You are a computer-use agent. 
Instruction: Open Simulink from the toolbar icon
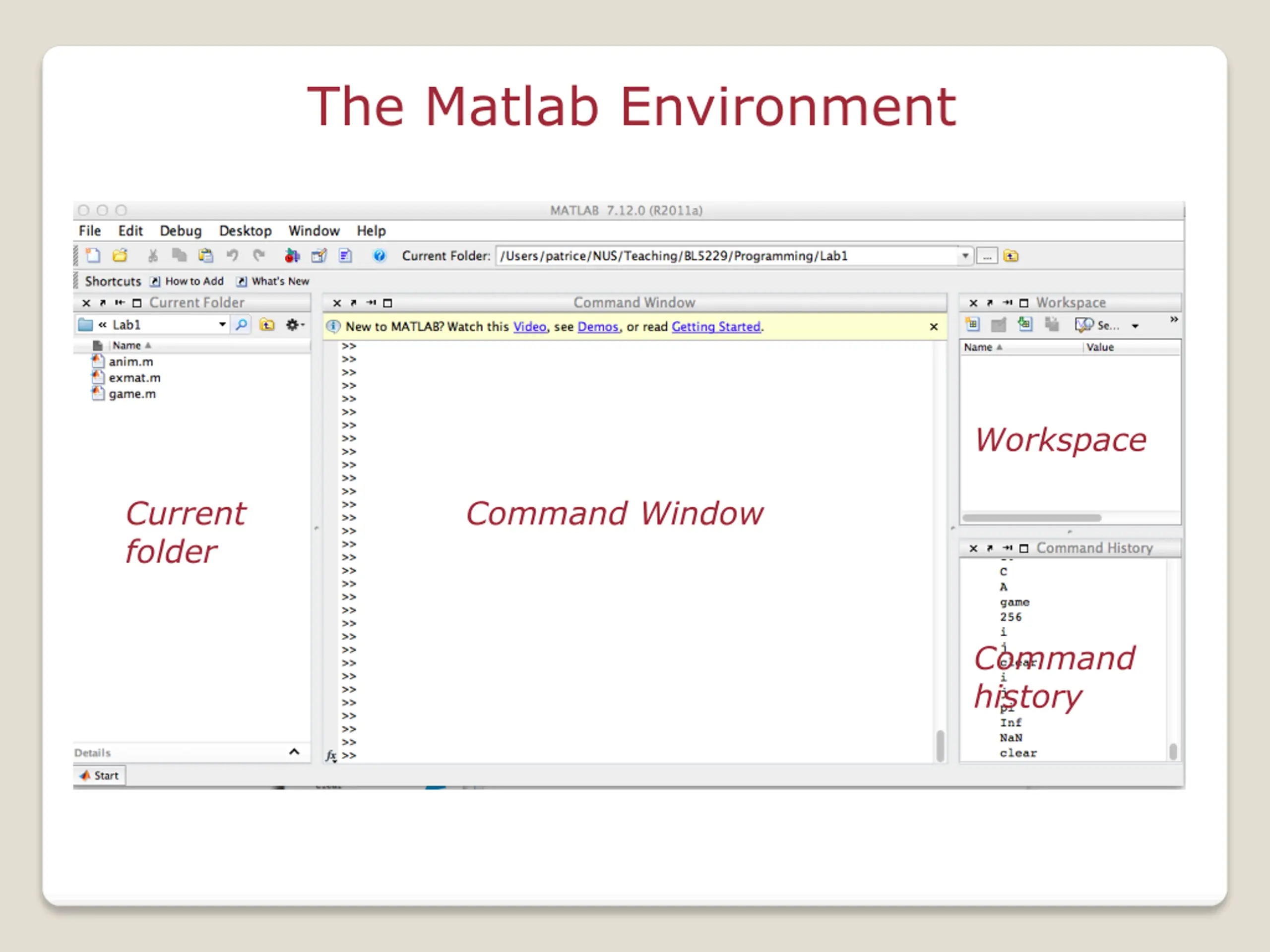point(292,256)
